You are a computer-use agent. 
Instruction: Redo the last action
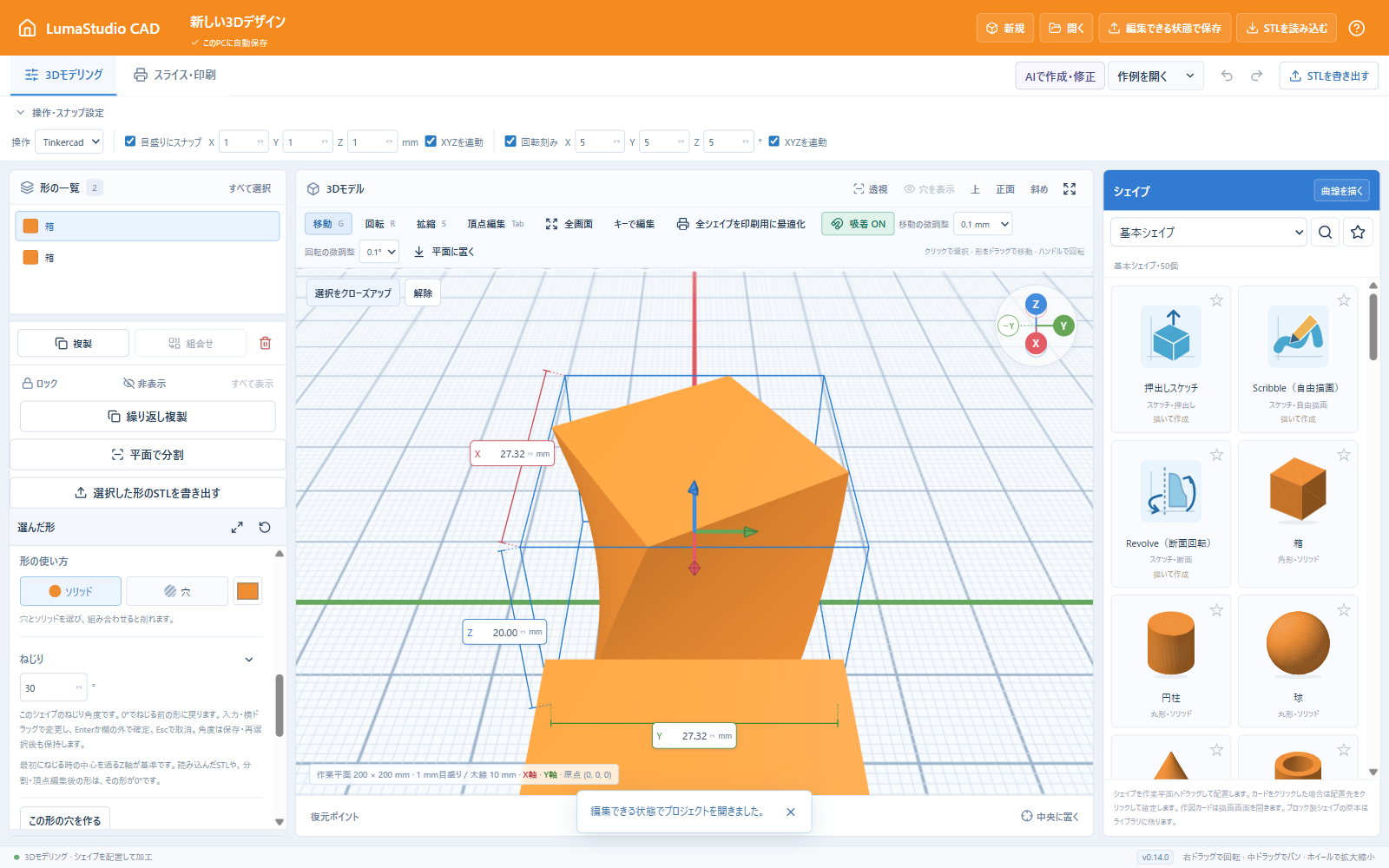pos(1256,76)
